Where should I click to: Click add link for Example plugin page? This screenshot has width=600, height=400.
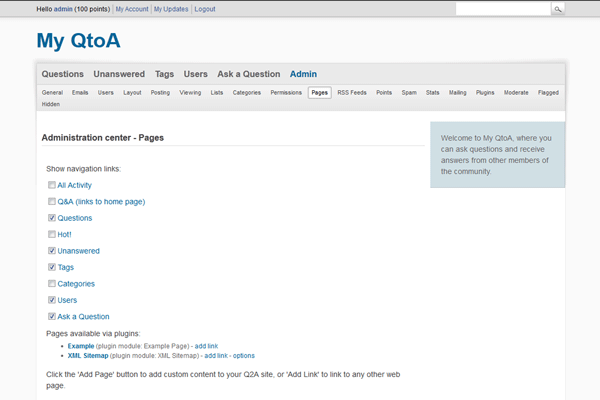pyautogui.click(x=206, y=345)
